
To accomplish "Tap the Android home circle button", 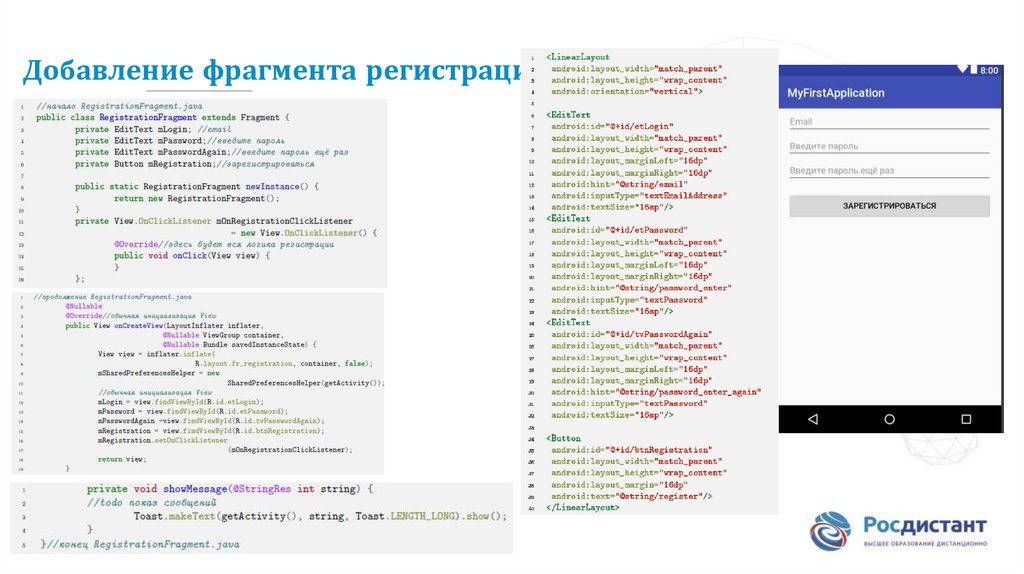I will 889,419.
